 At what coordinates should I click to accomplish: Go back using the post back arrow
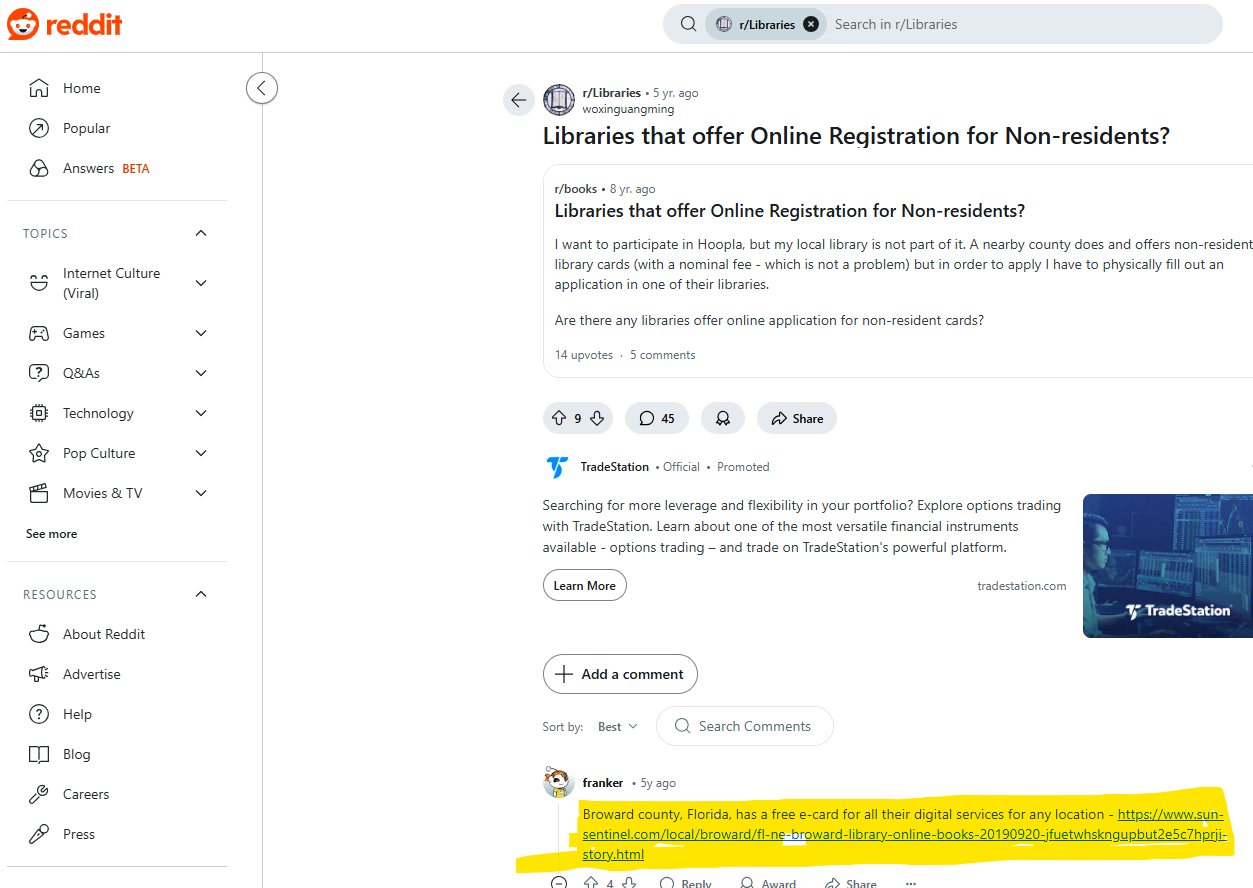(518, 99)
